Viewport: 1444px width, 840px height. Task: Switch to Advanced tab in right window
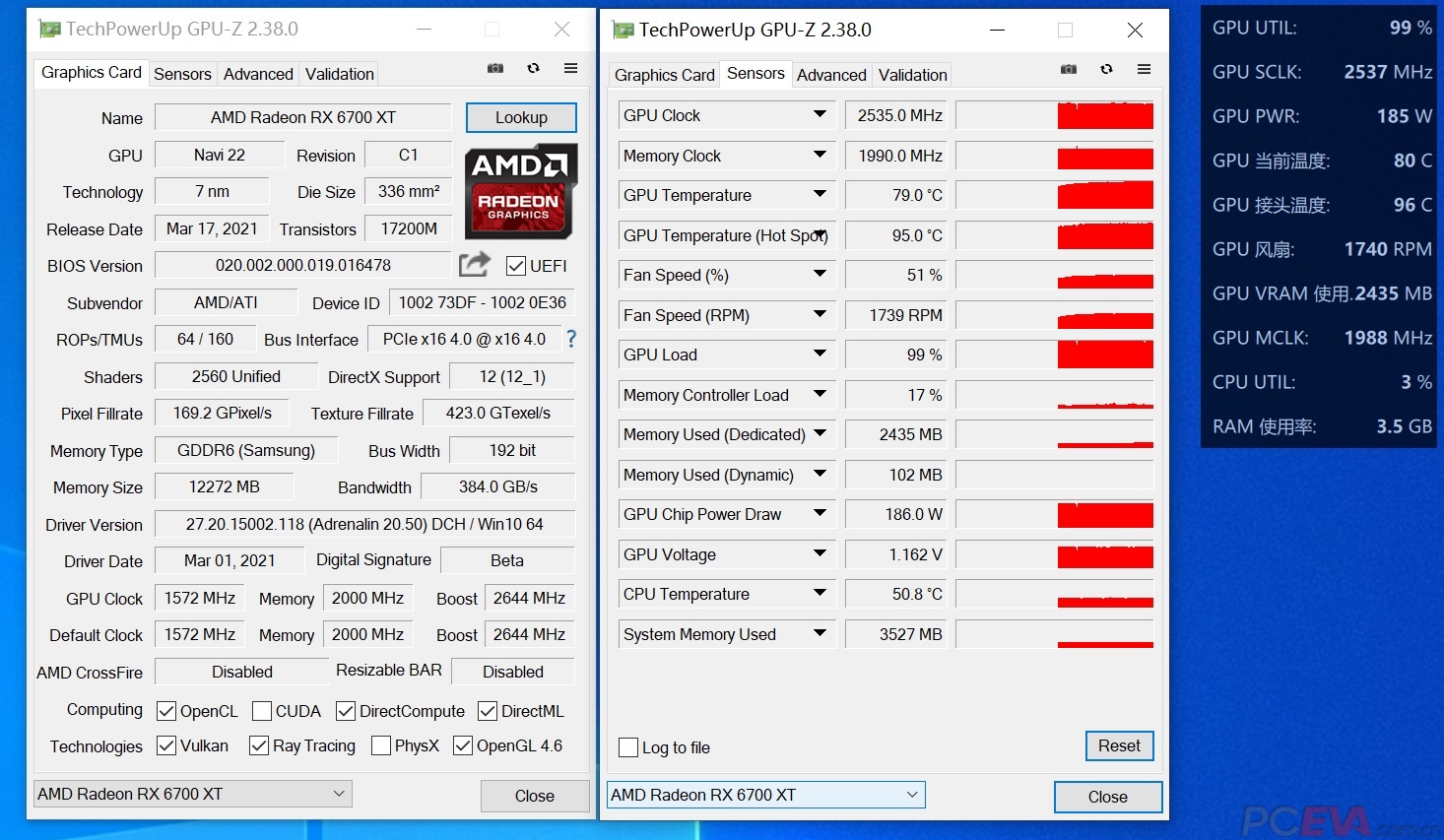[831, 75]
